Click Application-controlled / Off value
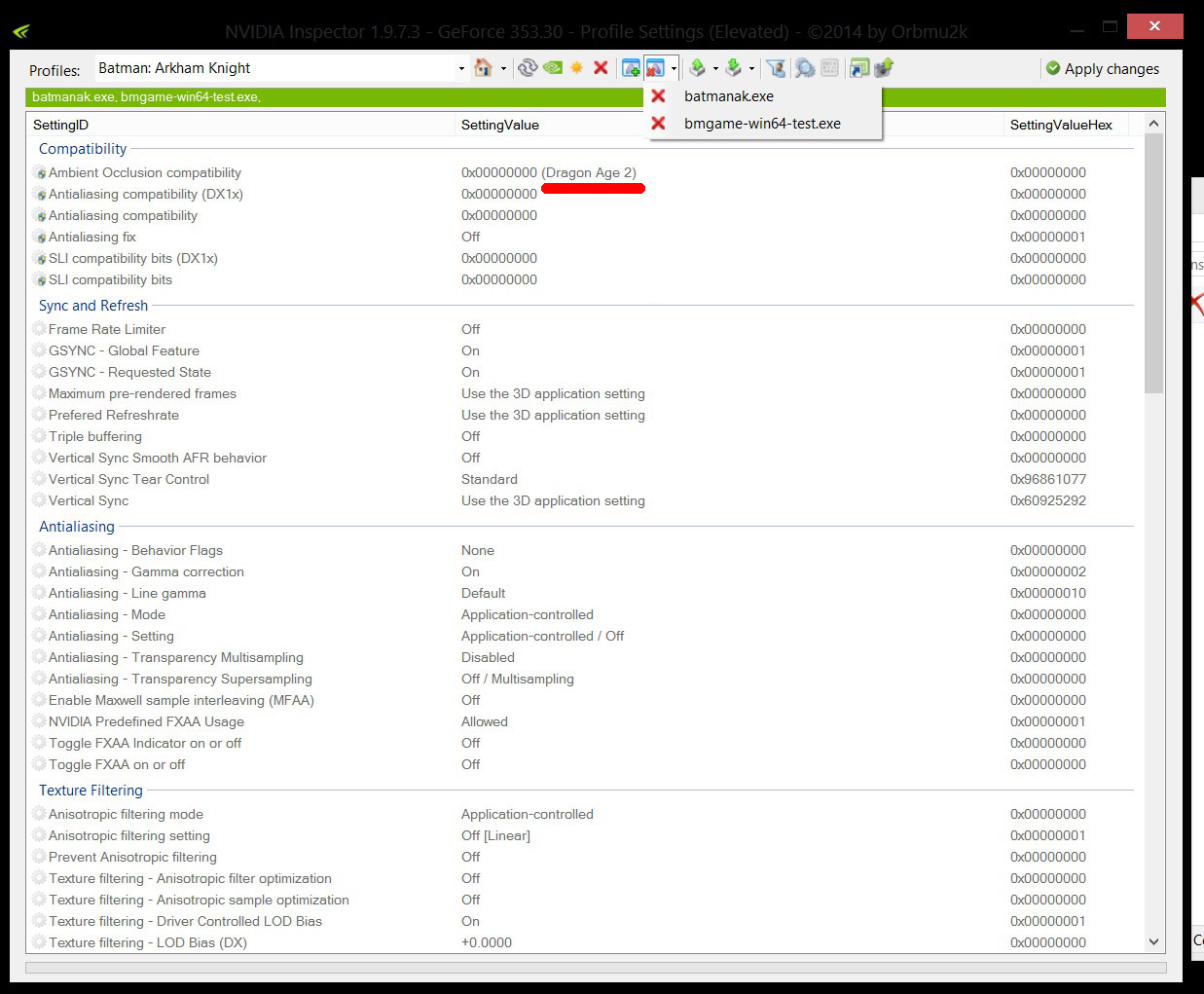The height and width of the screenshot is (994, 1204). pyautogui.click(x=543, y=636)
